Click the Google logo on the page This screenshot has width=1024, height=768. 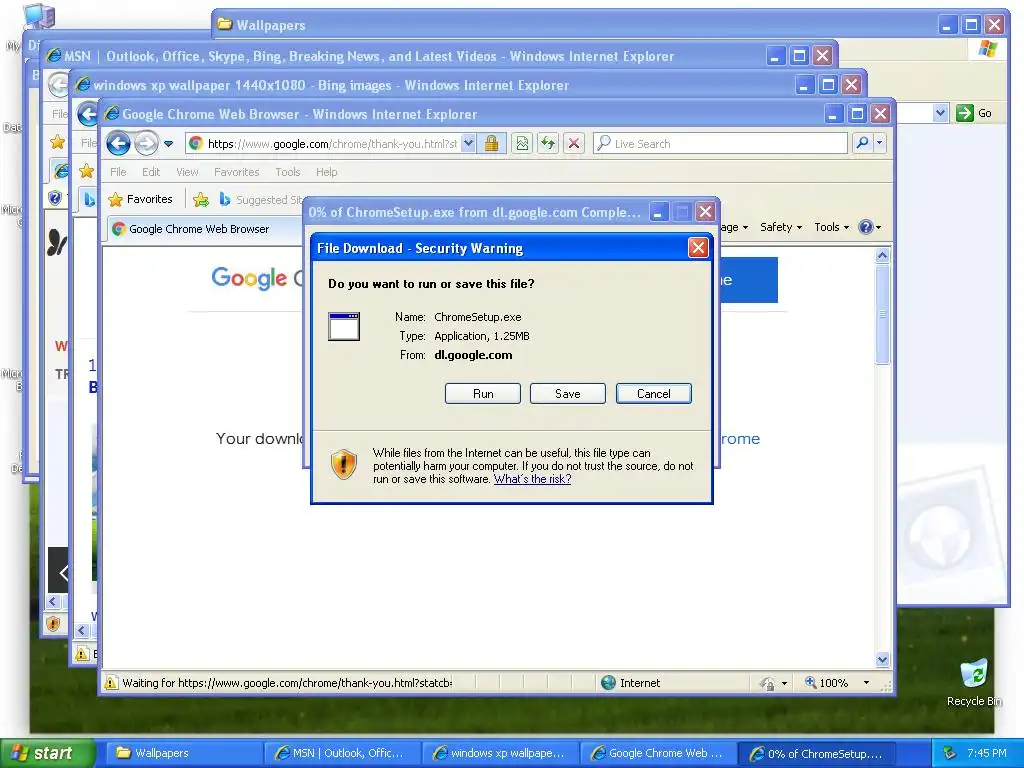click(x=249, y=278)
